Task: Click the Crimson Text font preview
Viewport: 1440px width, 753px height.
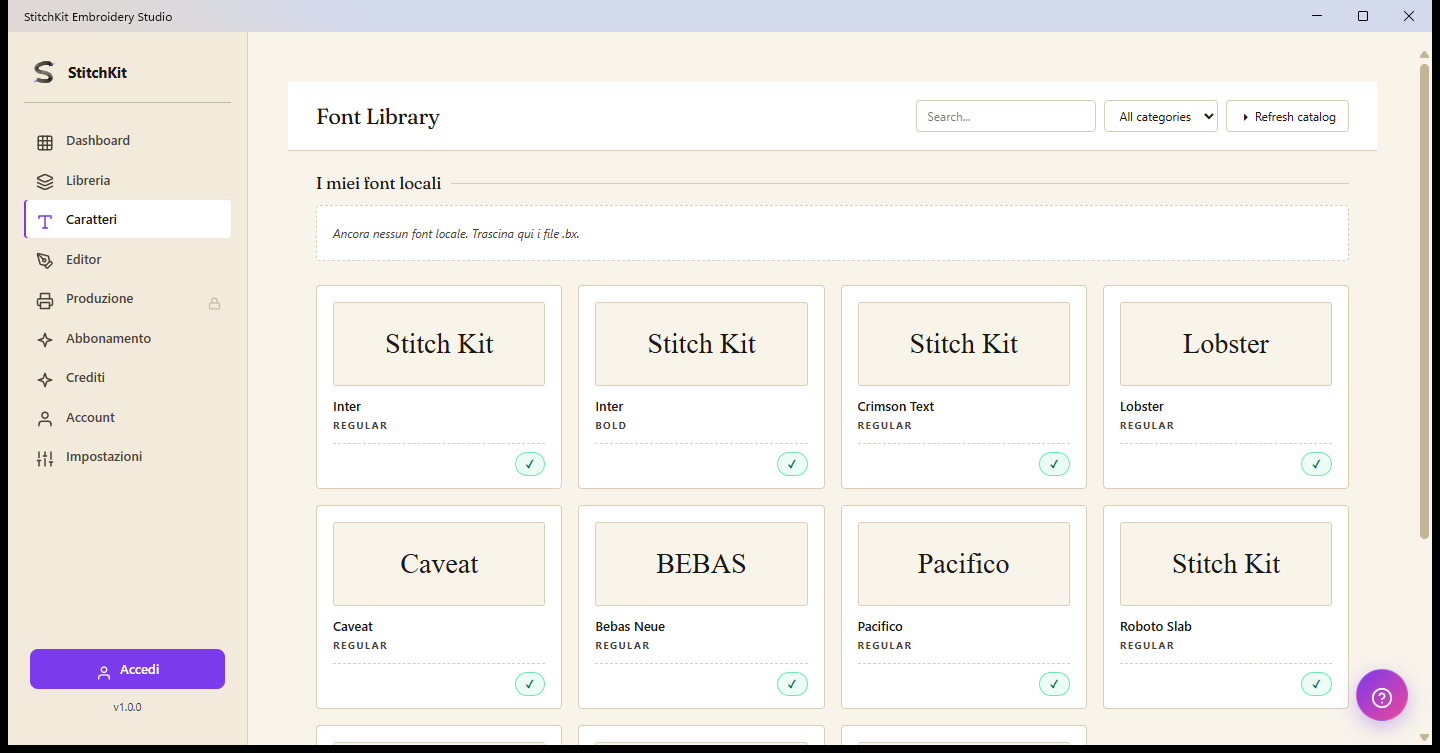Action: 963,344
